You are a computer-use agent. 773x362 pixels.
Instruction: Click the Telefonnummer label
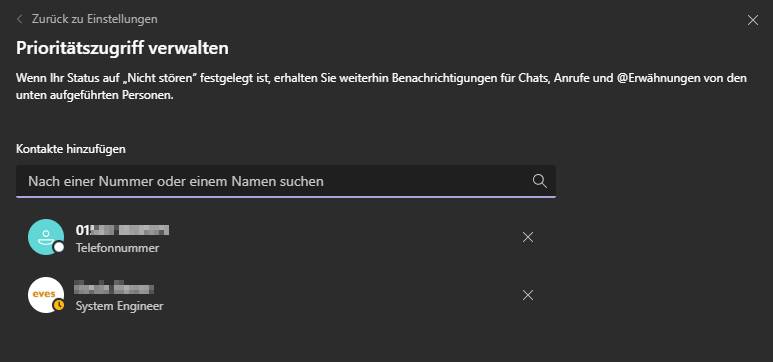[x=117, y=248]
